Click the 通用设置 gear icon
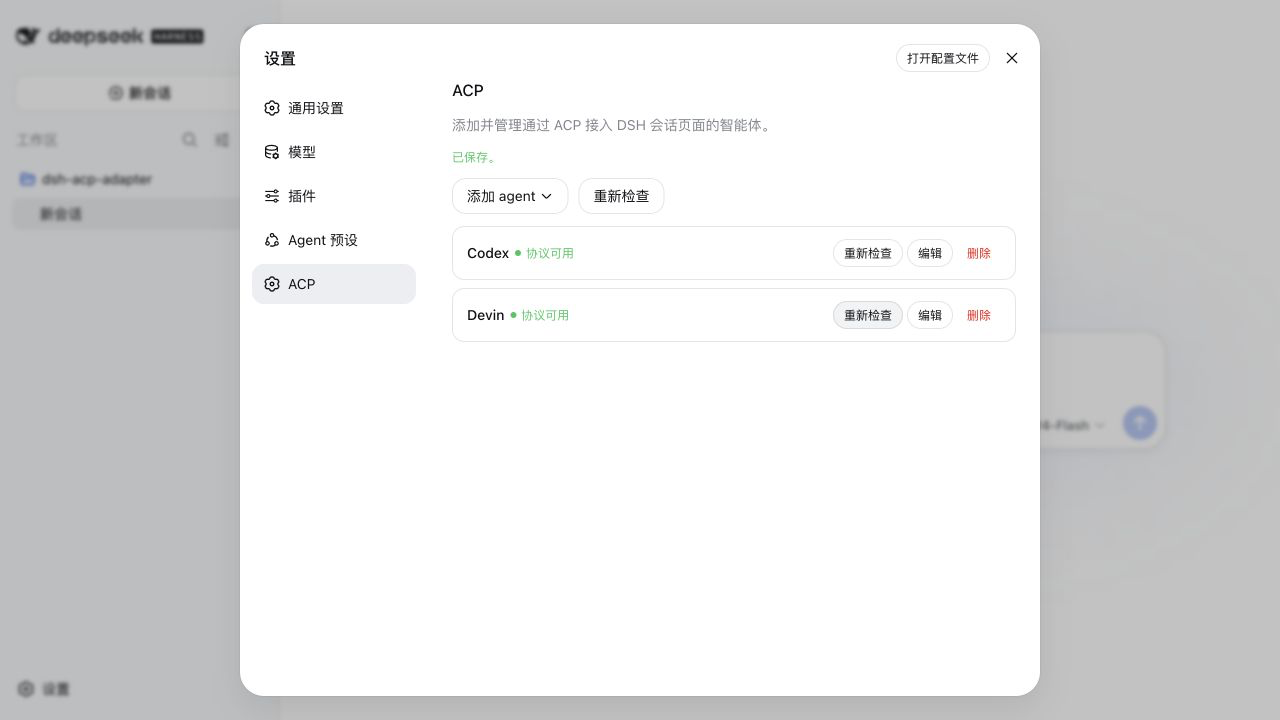The width and height of the screenshot is (1280, 720). tap(272, 108)
